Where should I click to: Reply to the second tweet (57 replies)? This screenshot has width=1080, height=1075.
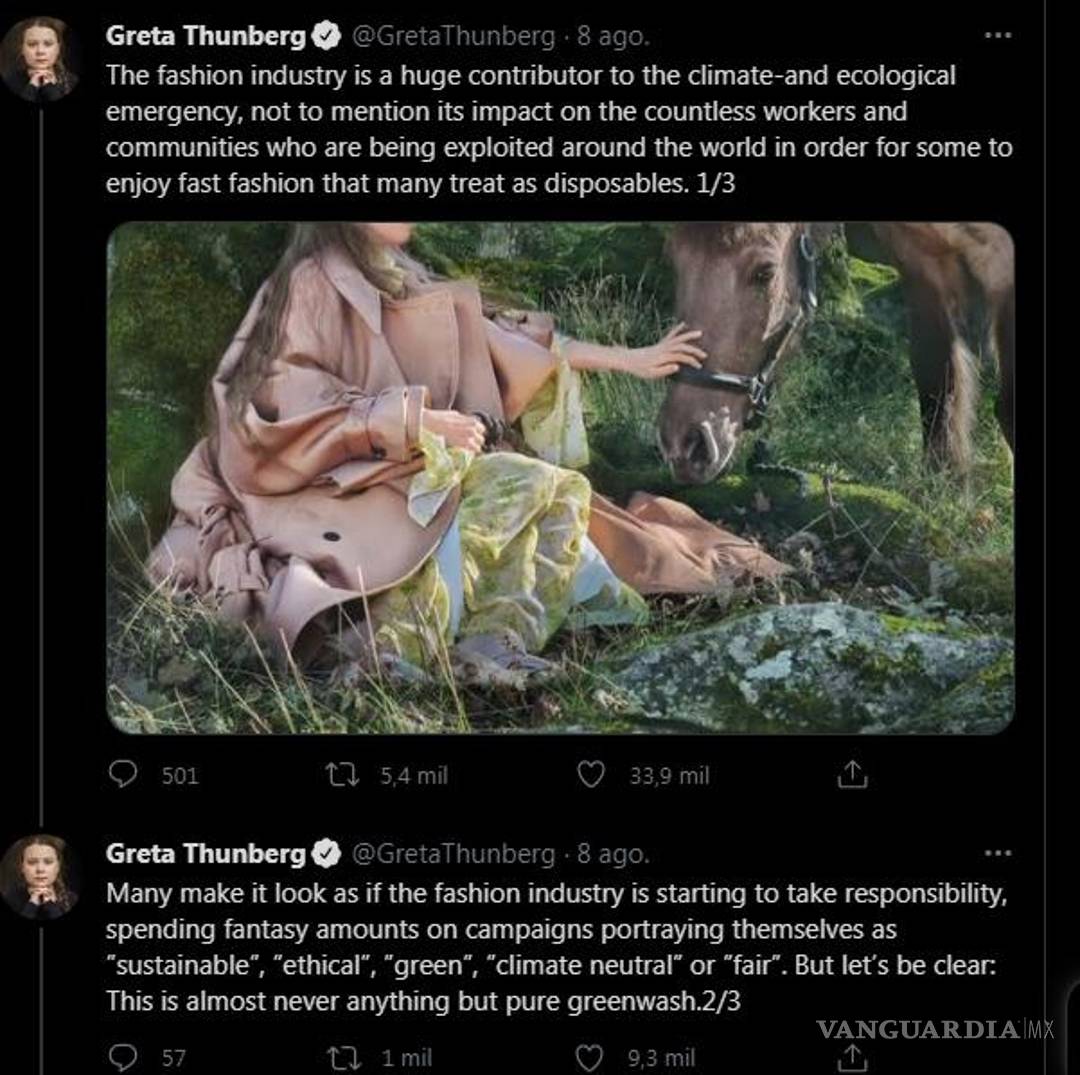click(122, 1057)
